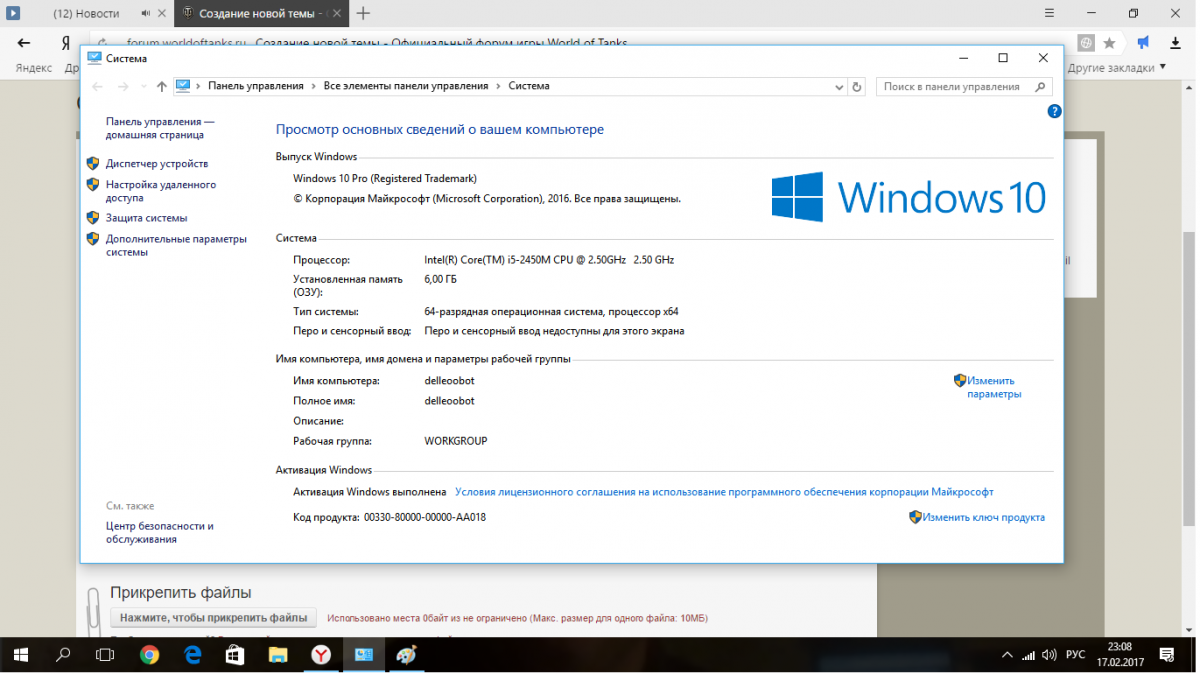Image resolution: width=1200 pixels, height=674 pixels.
Task: Click product code '00330-80000-00000-AA018'
Action: click(425, 518)
